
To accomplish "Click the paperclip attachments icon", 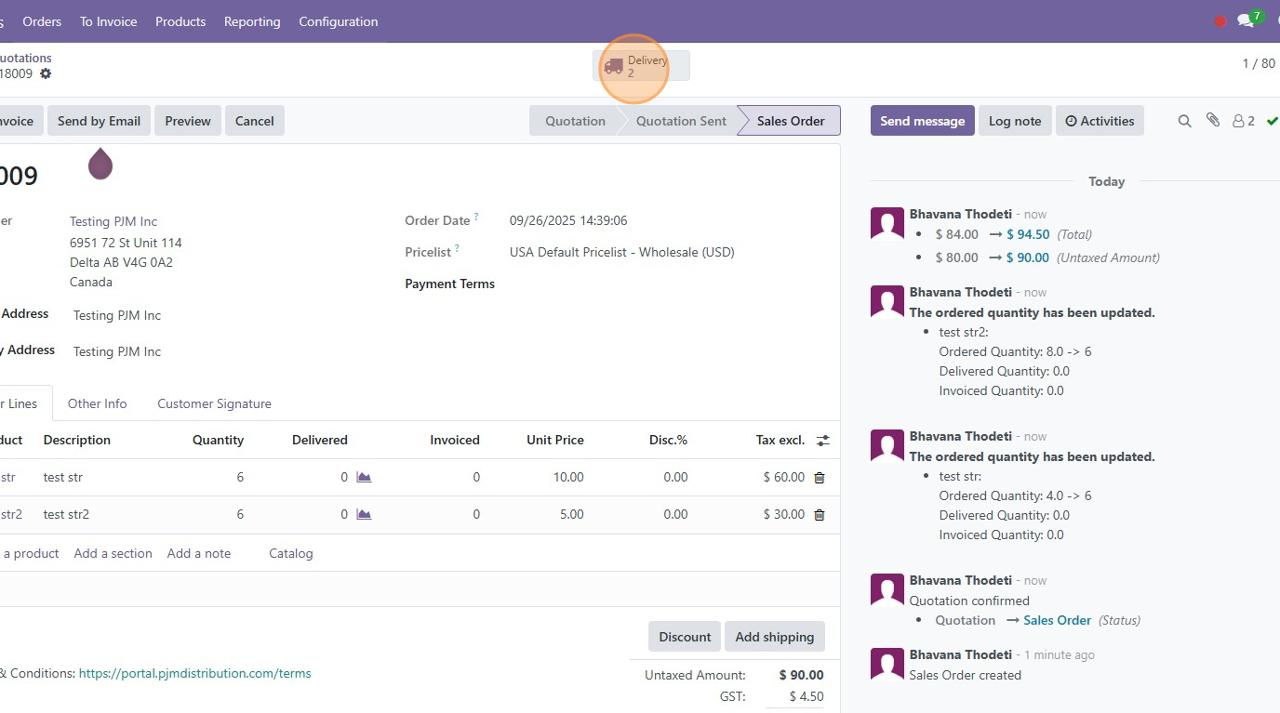I will tap(1213, 121).
